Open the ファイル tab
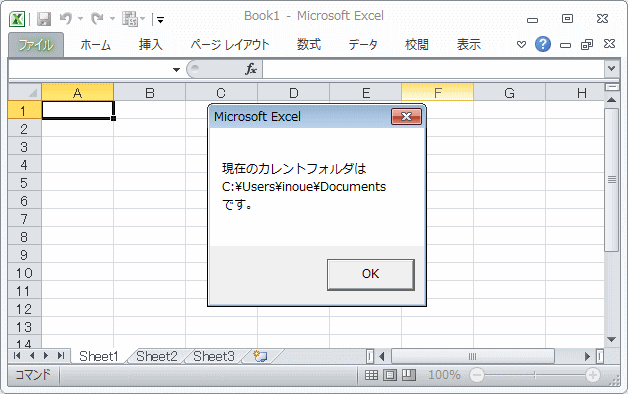This screenshot has height=394, width=628. click(x=36, y=45)
